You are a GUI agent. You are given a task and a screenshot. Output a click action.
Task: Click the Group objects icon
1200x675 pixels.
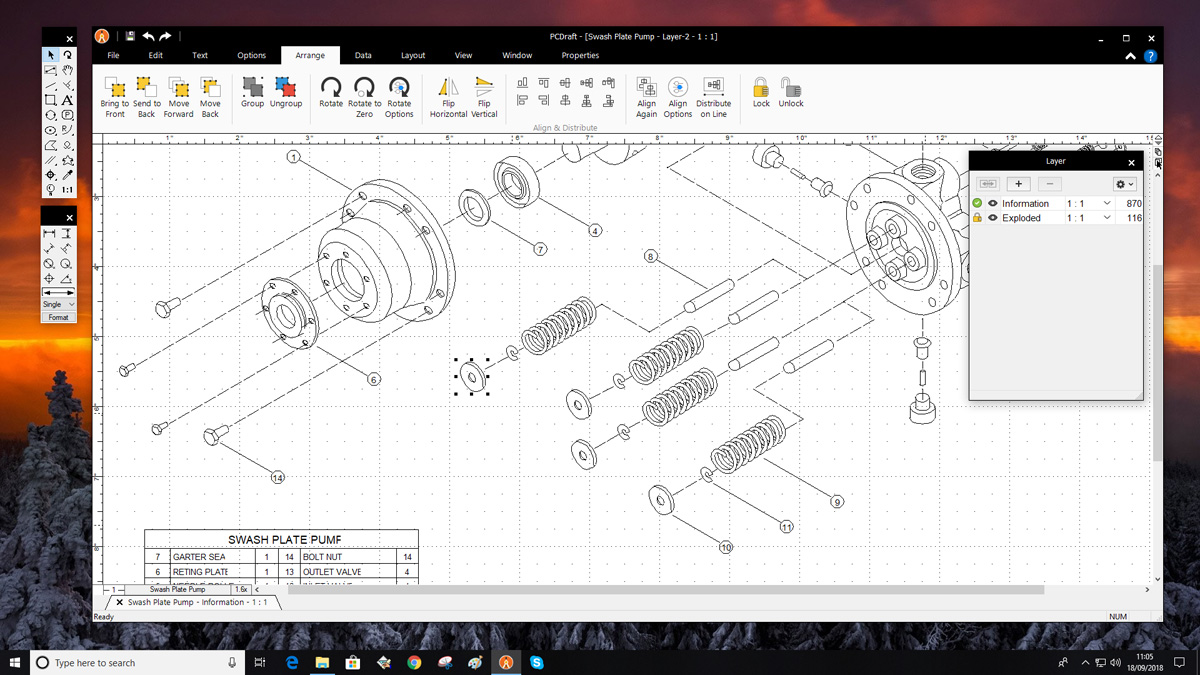[252, 88]
